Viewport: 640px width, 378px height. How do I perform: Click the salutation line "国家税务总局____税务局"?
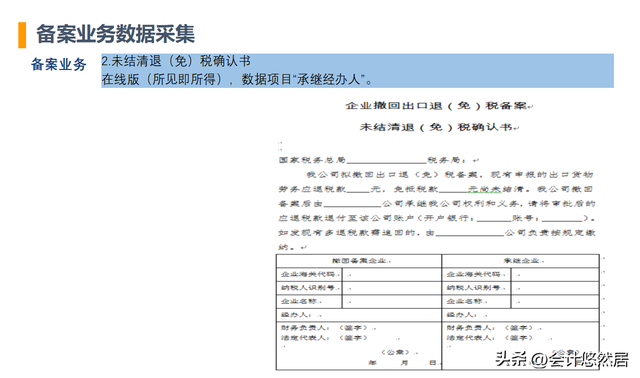tap(372, 160)
